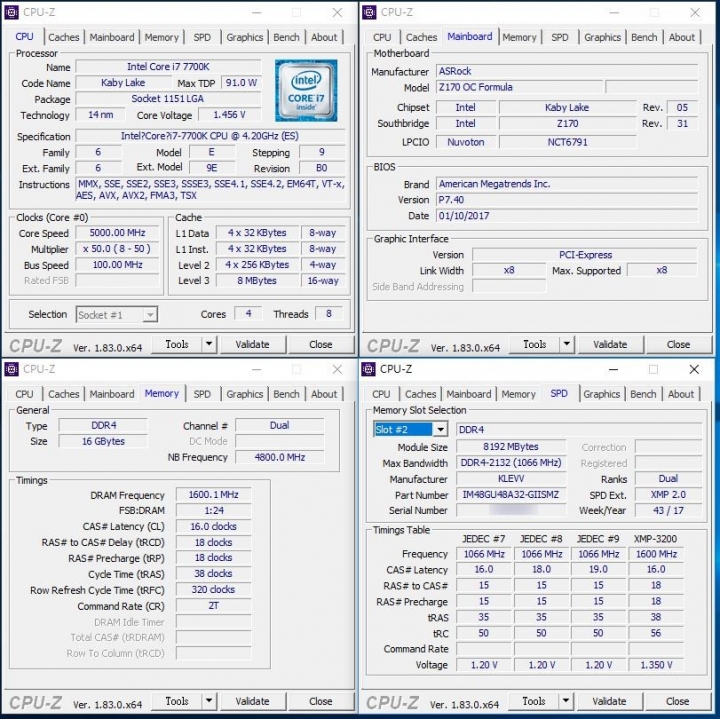Viewport: 720px width, 719px height.
Task: Click the multiplier value x 50.0 (8 - 50)
Action: pos(118,249)
